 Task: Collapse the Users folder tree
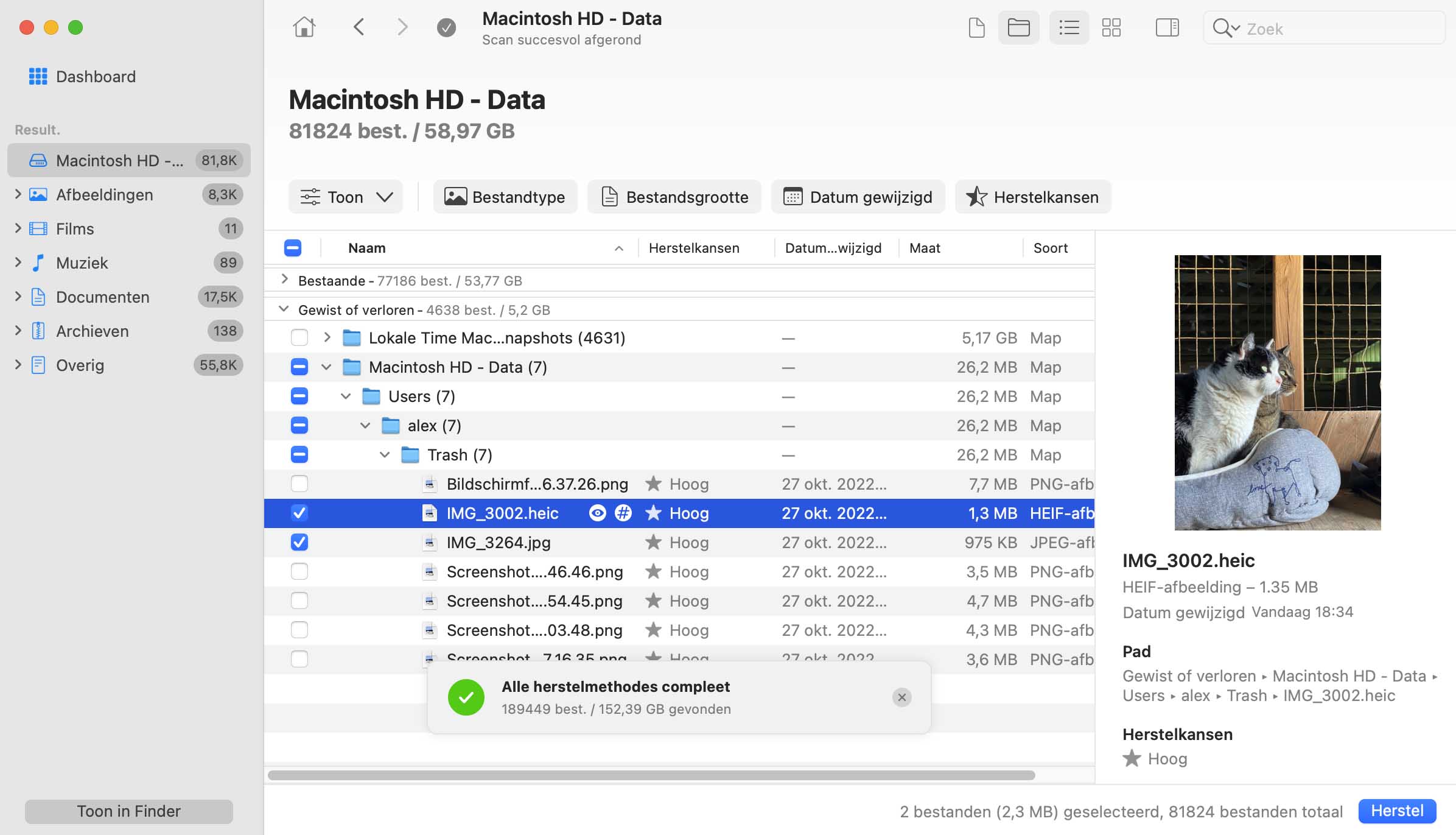coord(346,396)
